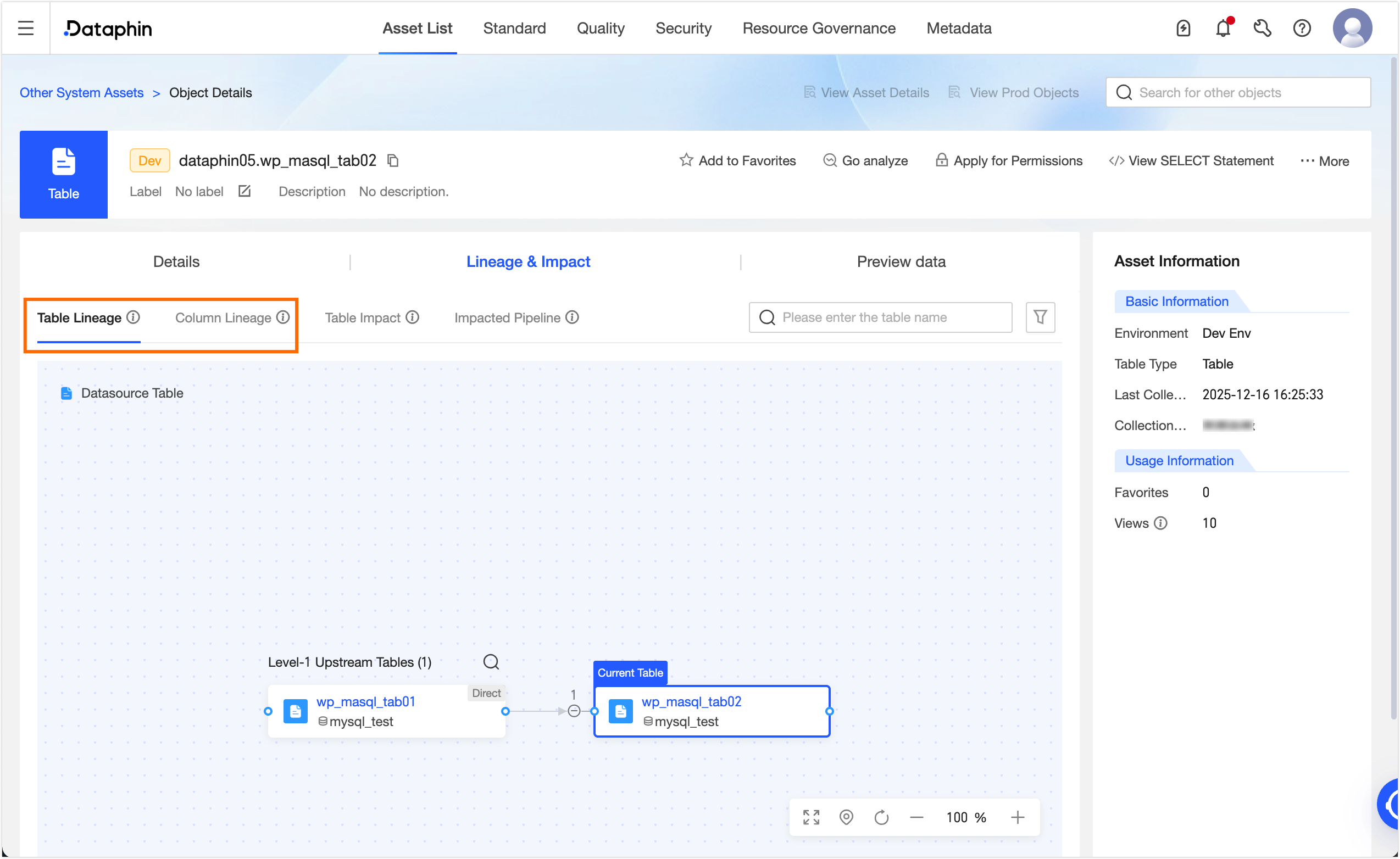Open the Metadata menu

click(959, 28)
